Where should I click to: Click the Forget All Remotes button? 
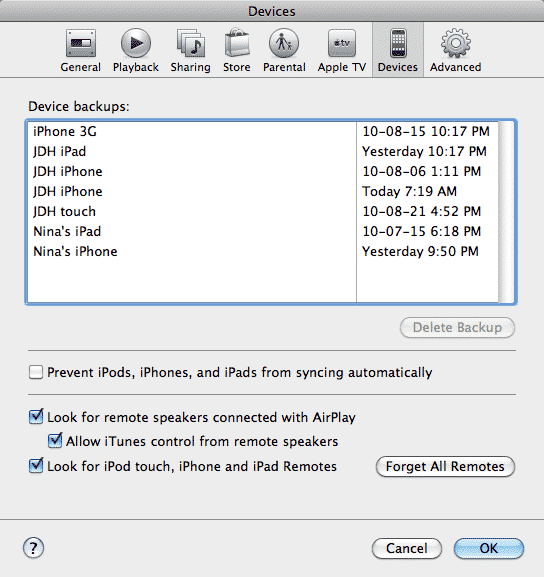click(x=445, y=467)
